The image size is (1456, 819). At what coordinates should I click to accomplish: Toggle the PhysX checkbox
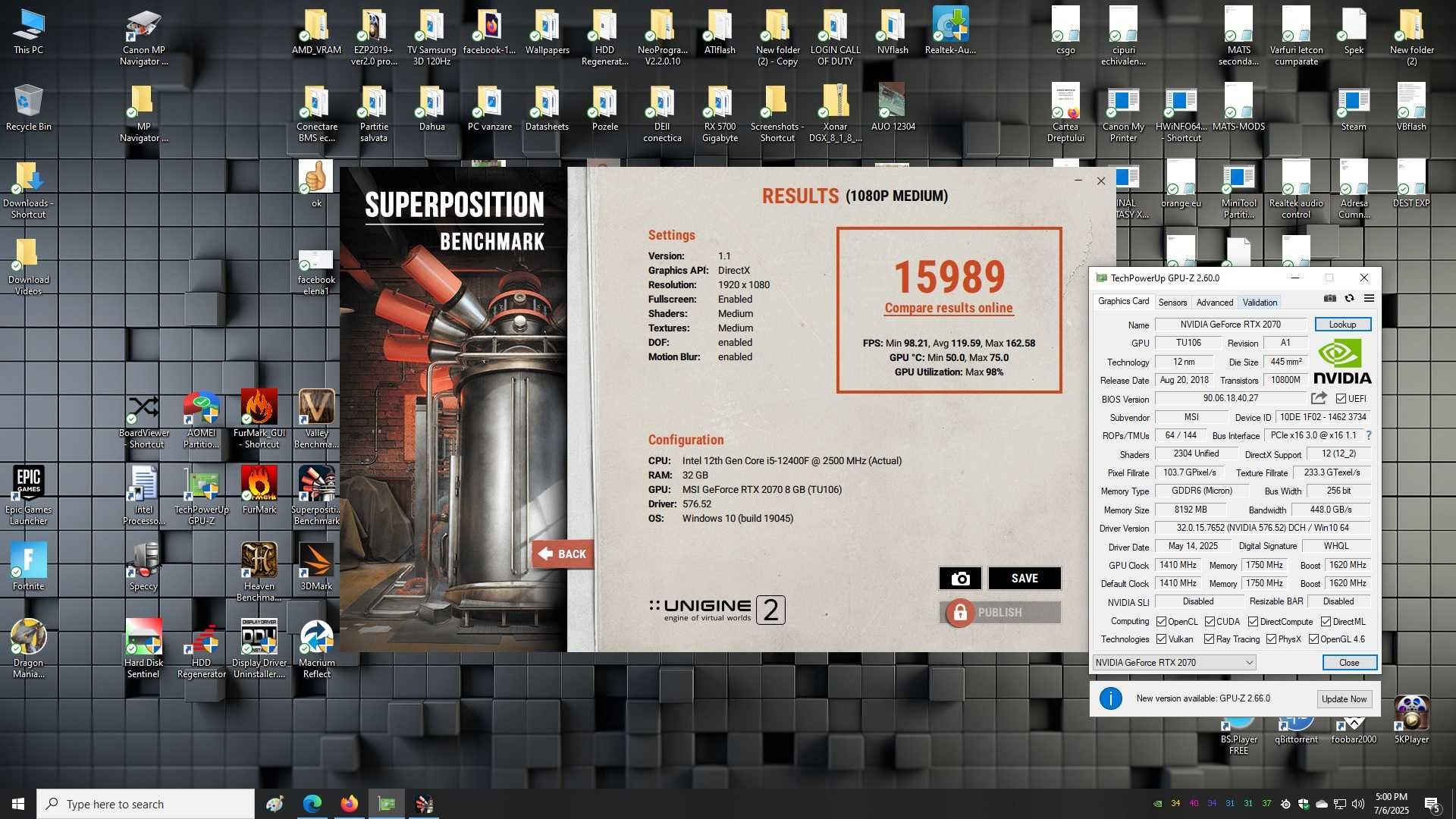point(1271,639)
